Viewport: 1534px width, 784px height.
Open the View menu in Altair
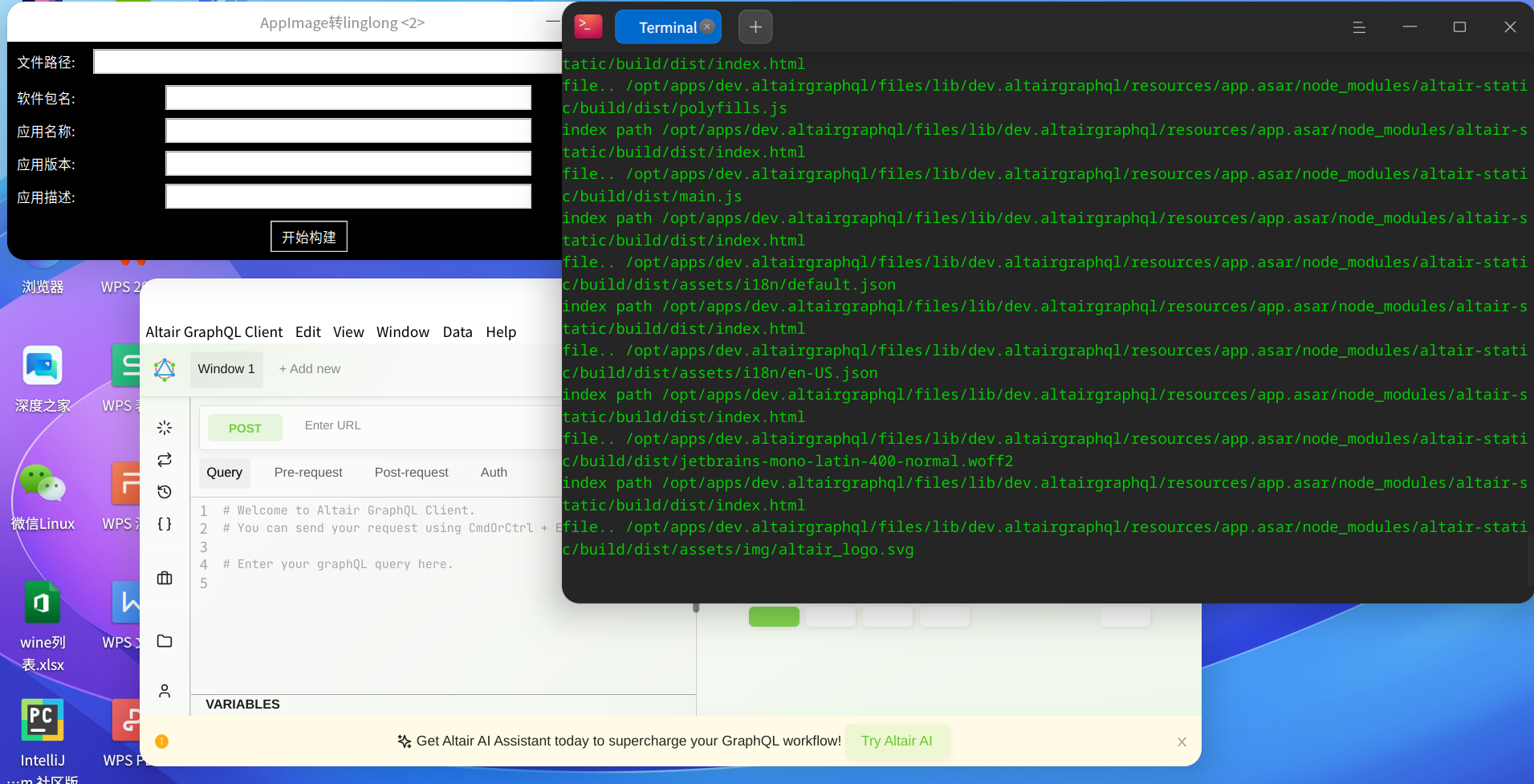point(348,332)
